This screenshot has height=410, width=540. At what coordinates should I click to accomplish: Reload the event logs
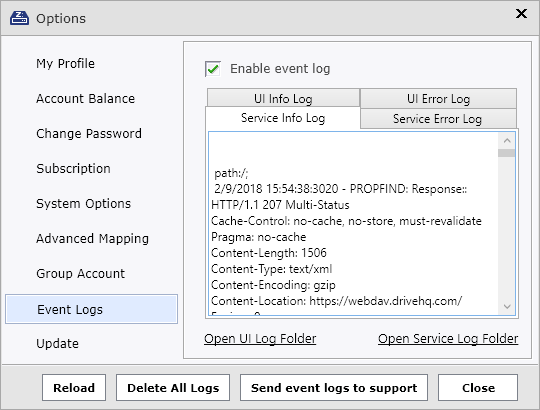pyautogui.click(x=74, y=388)
